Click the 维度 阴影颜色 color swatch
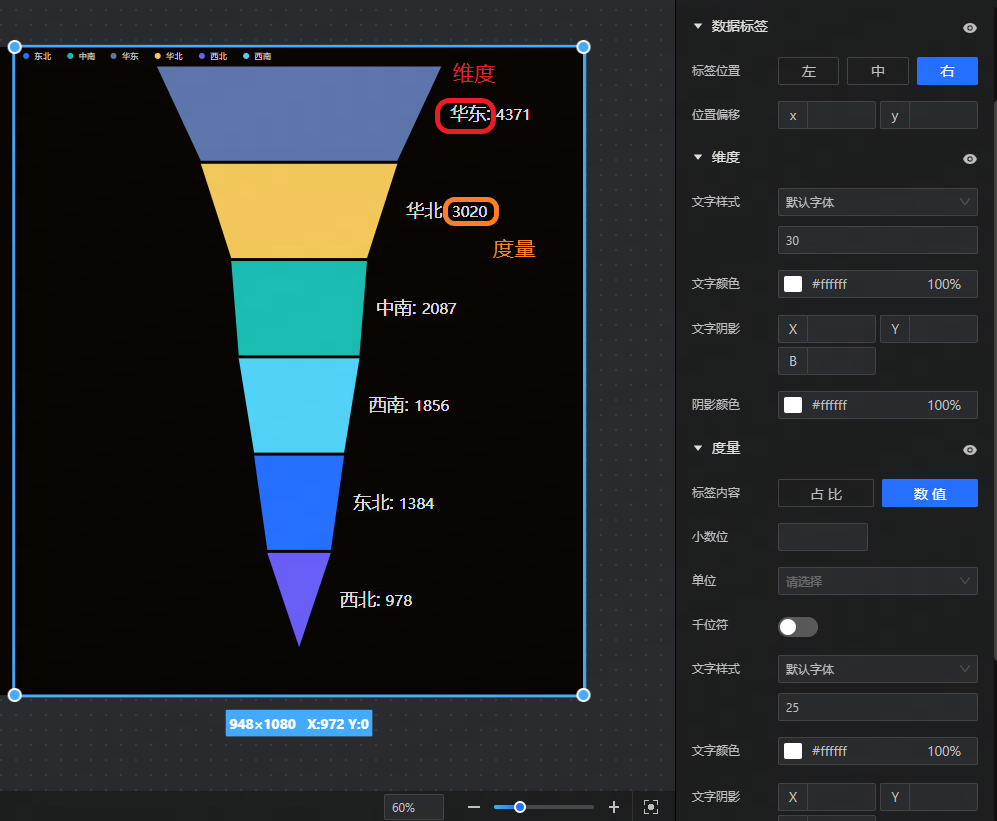 [793, 405]
